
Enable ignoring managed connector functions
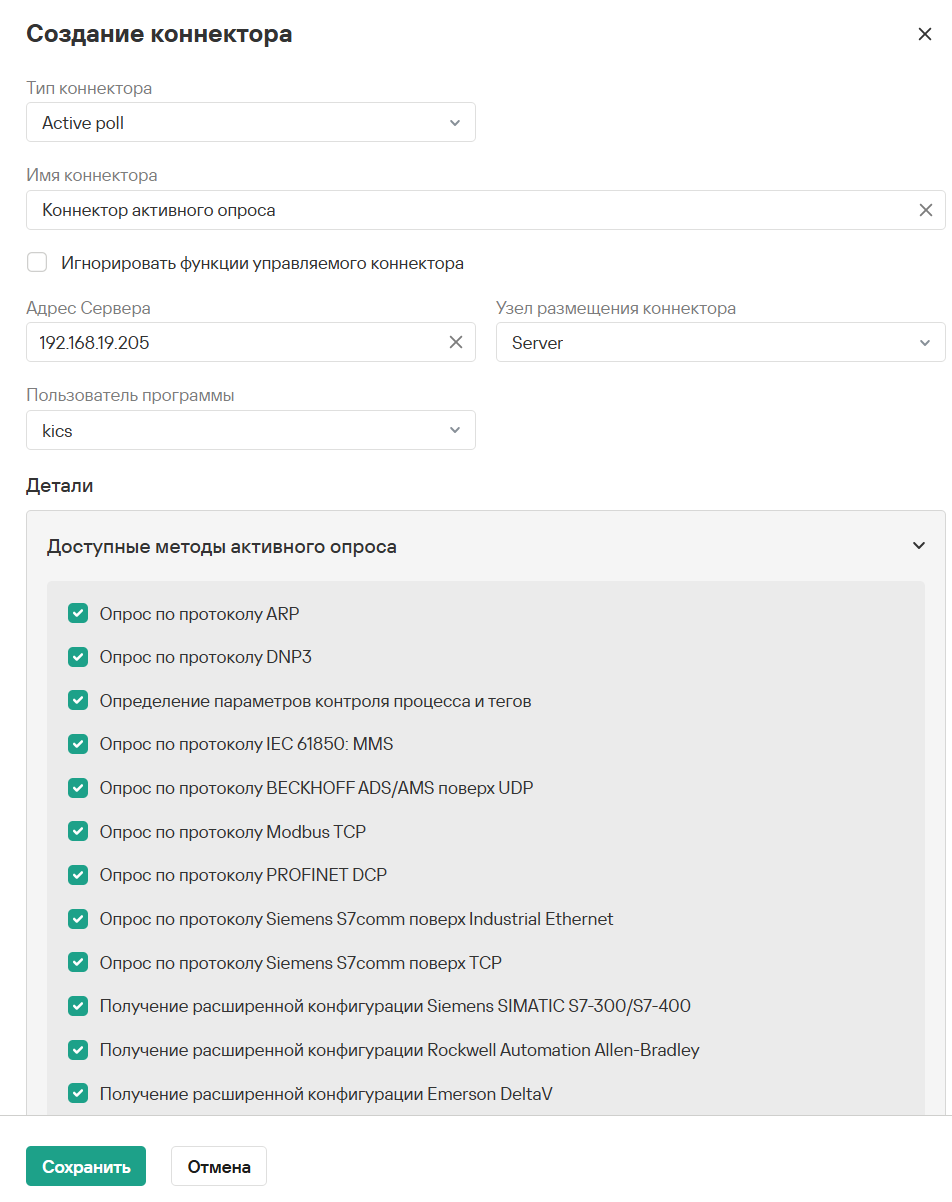coord(38,263)
